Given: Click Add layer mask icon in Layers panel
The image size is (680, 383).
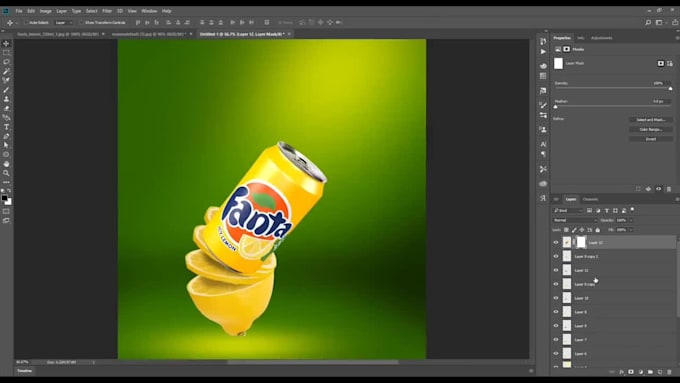Looking at the screenshot, I should [x=631, y=372].
